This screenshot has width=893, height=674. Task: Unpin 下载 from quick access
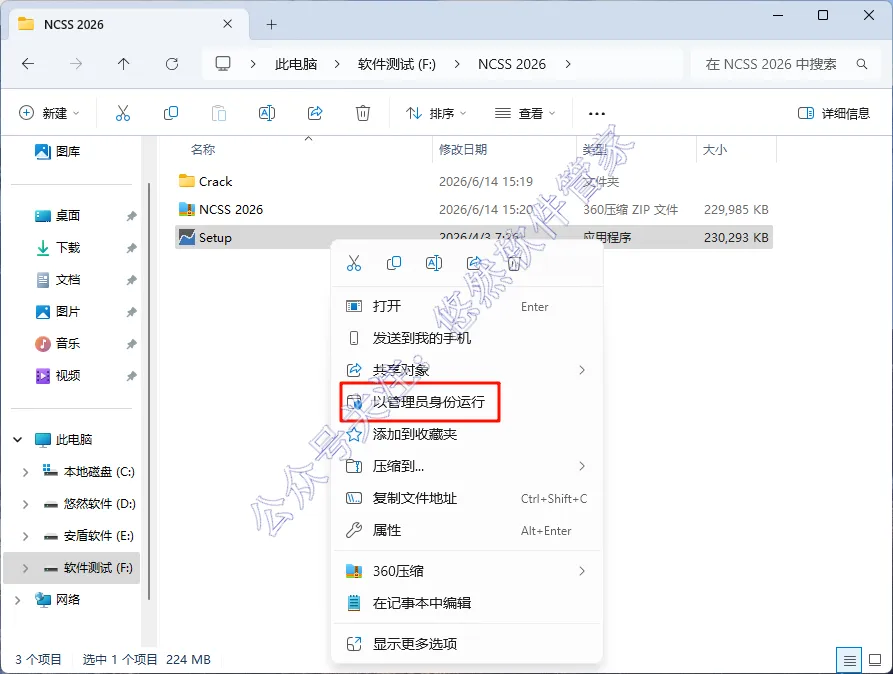(132, 248)
